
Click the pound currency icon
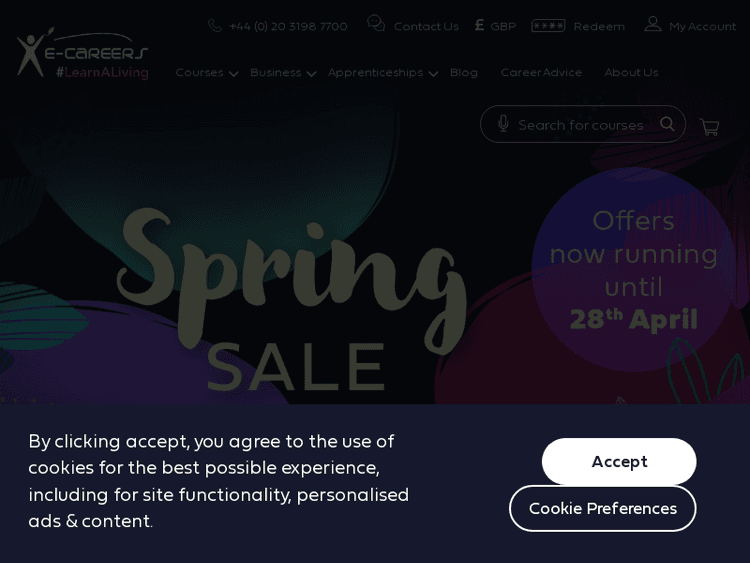point(479,25)
